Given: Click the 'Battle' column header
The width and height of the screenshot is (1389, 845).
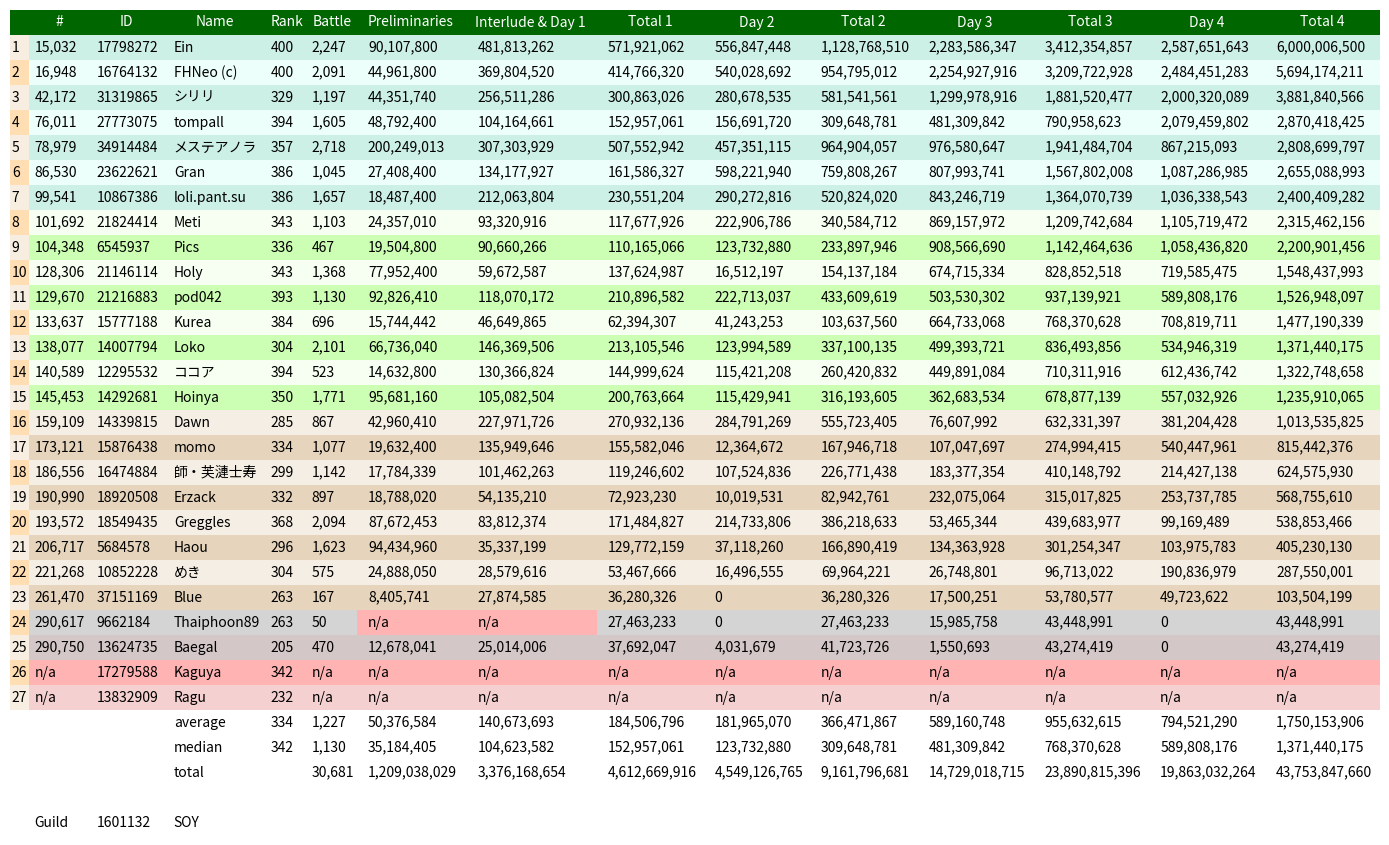Looking at the screenshot, I should (x=332, y=21).
